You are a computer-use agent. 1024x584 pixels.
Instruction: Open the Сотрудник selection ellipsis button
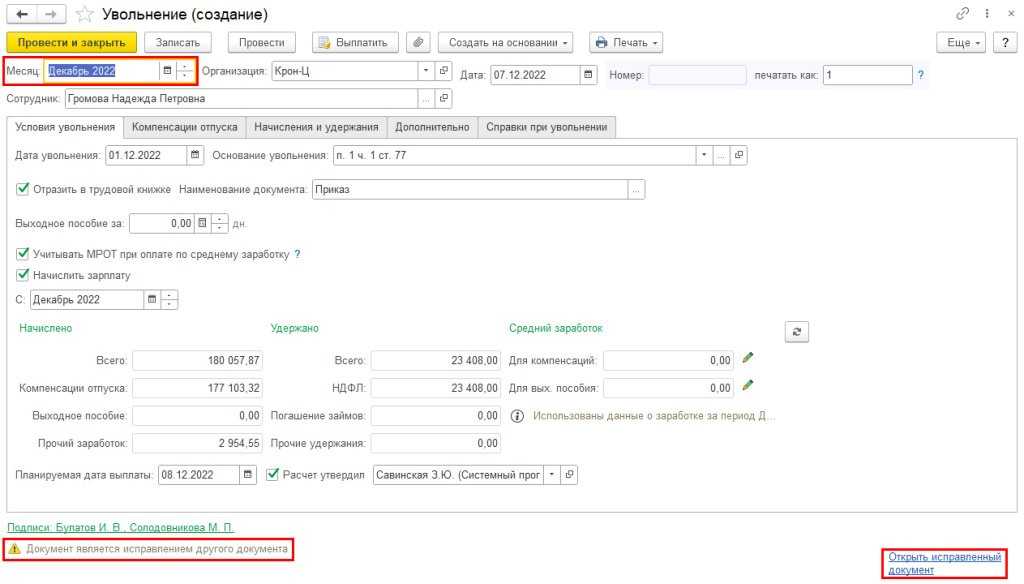pyautogui.click(x=426, y=99)
